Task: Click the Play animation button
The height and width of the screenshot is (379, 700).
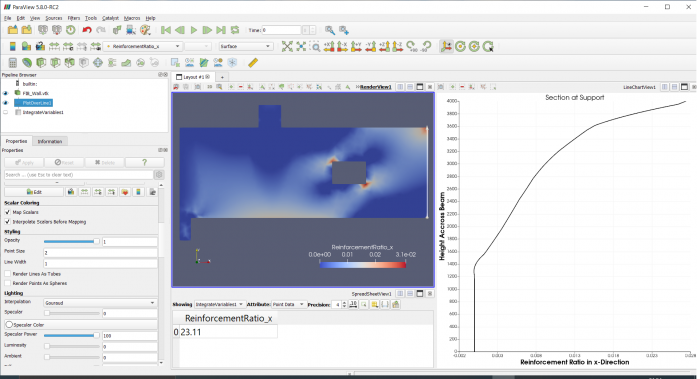Action: [194, 30]
